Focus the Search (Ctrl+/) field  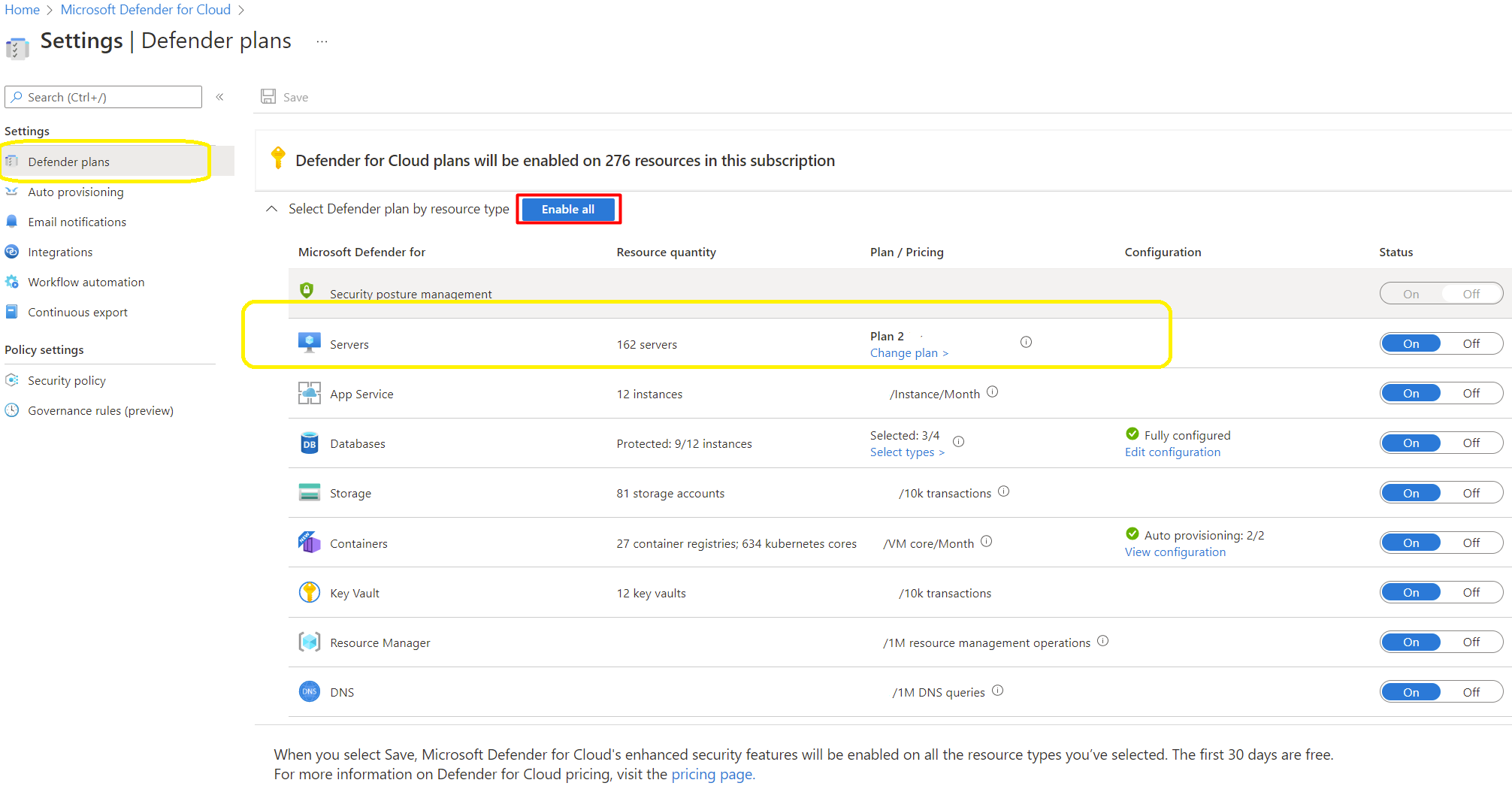(x=104, y=97)
